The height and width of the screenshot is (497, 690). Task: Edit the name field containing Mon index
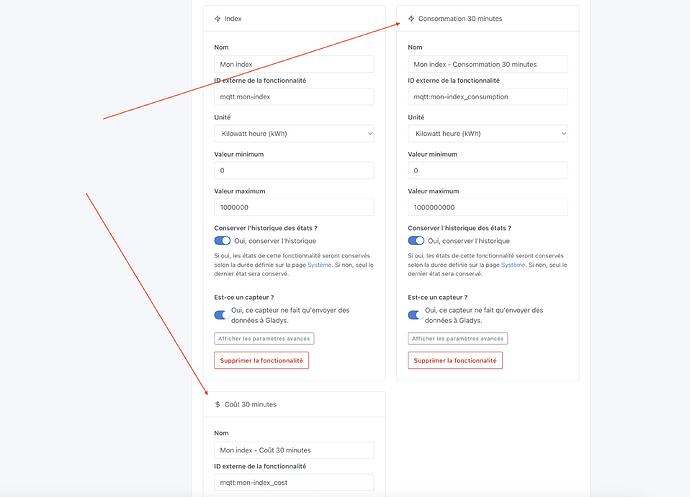(294, 64)
